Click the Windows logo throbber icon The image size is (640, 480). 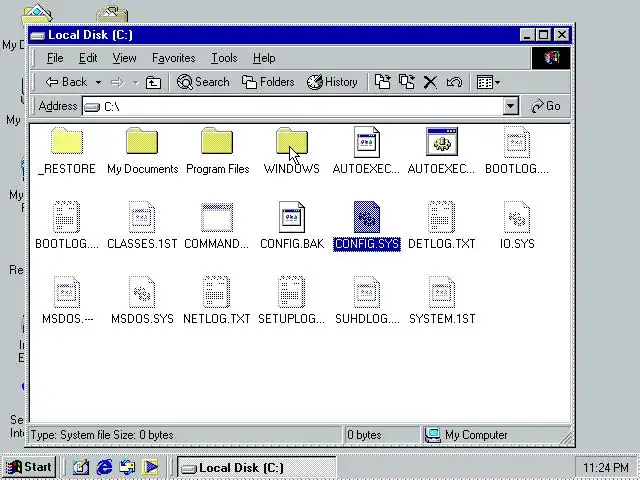coord(551,58)
